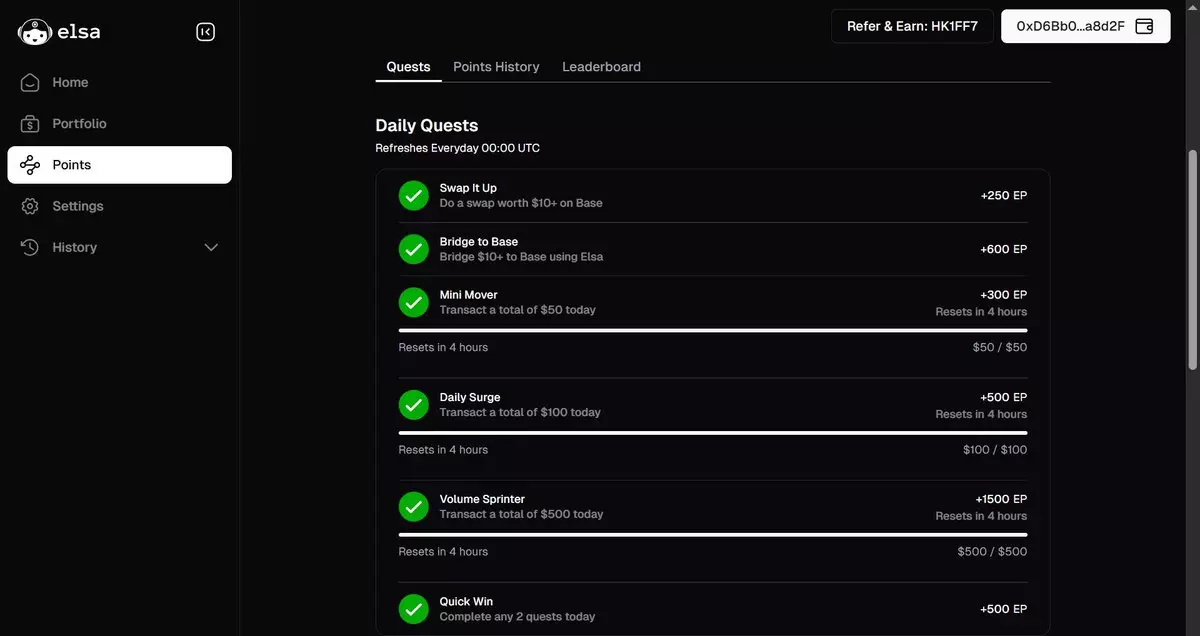This screenshot has height=636, width=1200.
Task: Click the Bridge to Base green checkmark
Action: pos(413,249)
